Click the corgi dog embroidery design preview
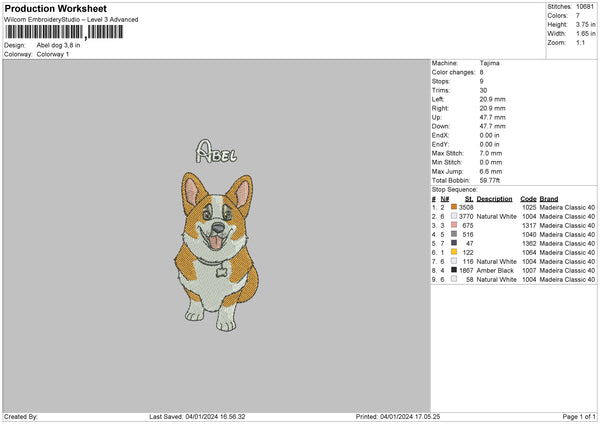 [x=213, y=250]
